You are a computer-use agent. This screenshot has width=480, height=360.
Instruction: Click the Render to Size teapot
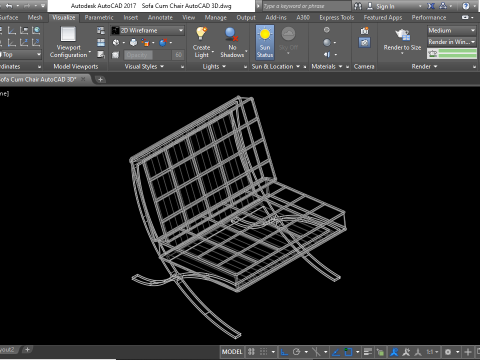(402, 35)
